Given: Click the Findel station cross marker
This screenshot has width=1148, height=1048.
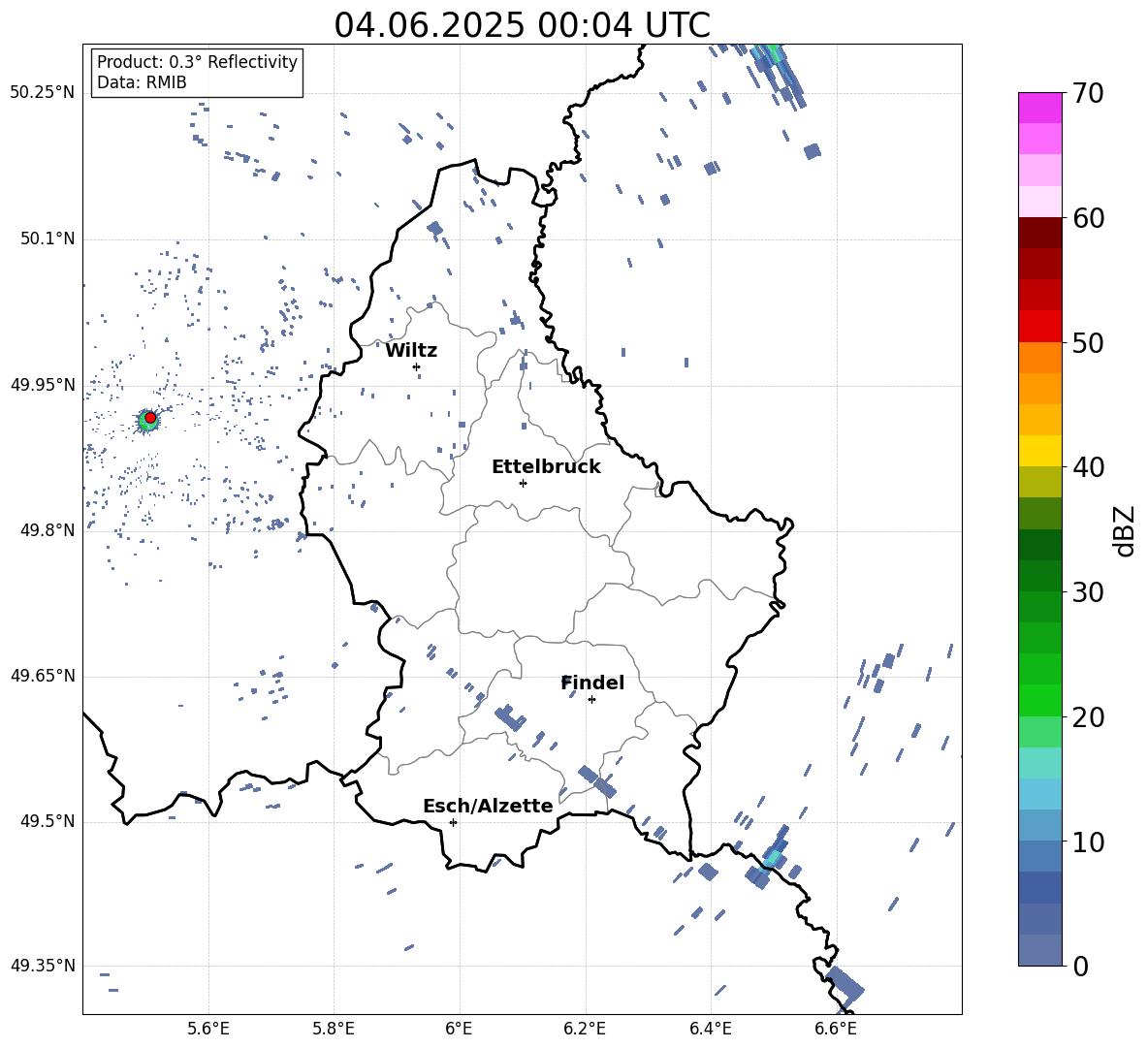Looking at the screenshot, I should [x=591, y=700].
